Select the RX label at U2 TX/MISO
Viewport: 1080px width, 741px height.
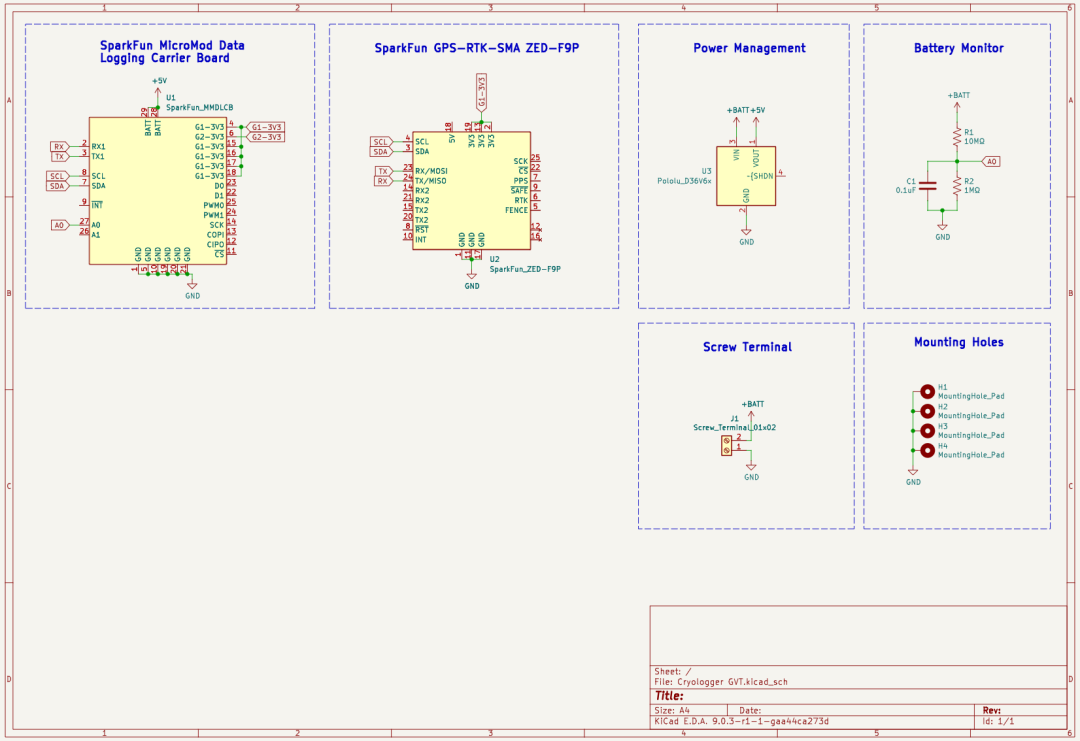tap(384, 181)
